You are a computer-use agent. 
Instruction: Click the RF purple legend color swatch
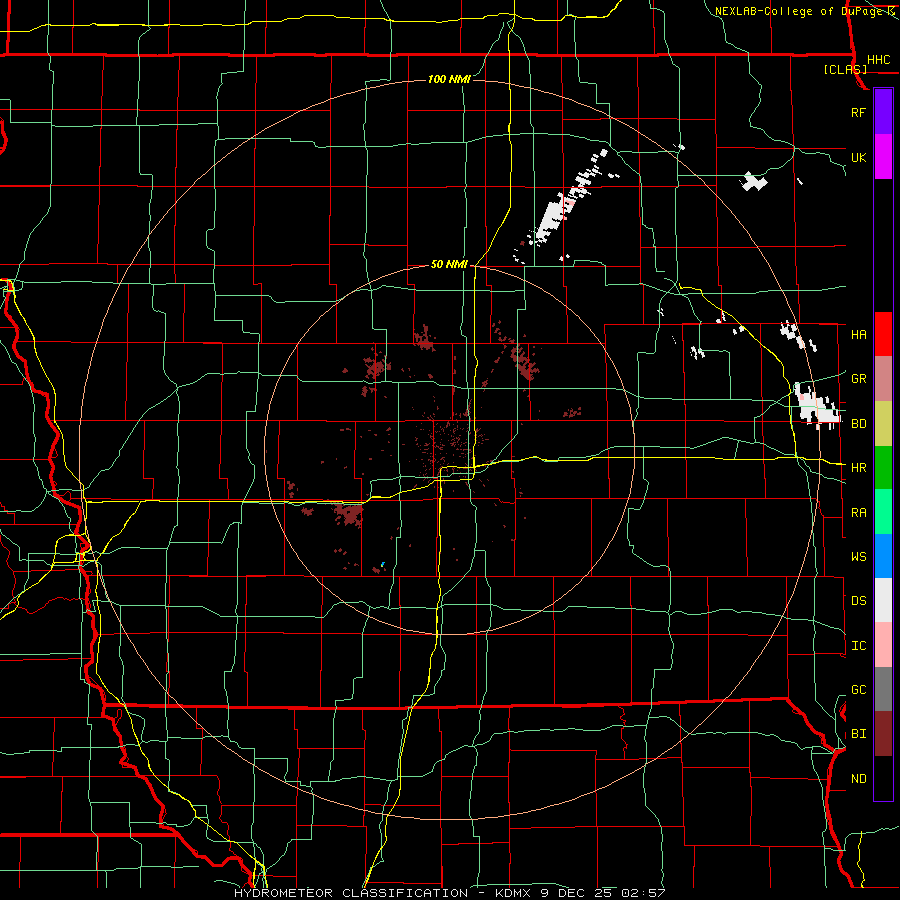883,111
